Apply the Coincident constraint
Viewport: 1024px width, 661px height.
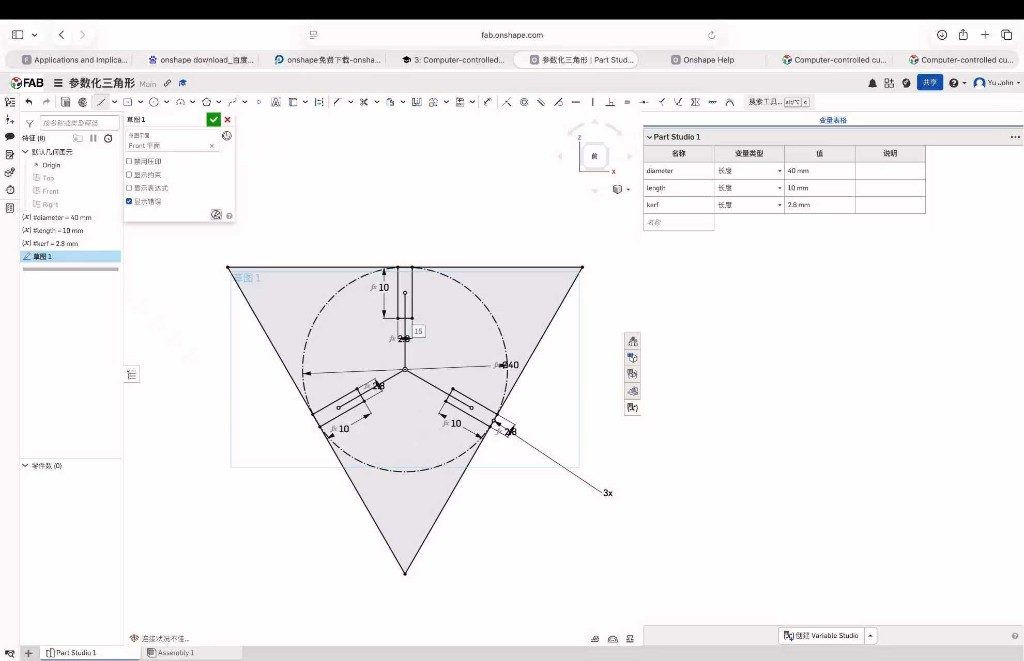pos(506,102)
